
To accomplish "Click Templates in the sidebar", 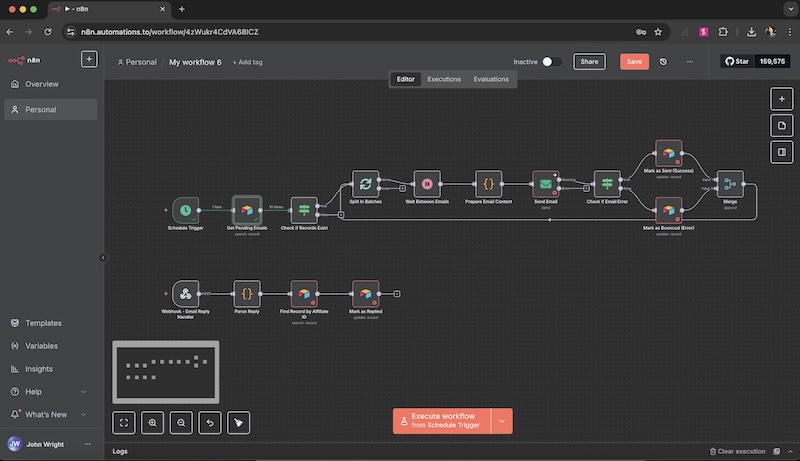I will [x=43, y=323].
